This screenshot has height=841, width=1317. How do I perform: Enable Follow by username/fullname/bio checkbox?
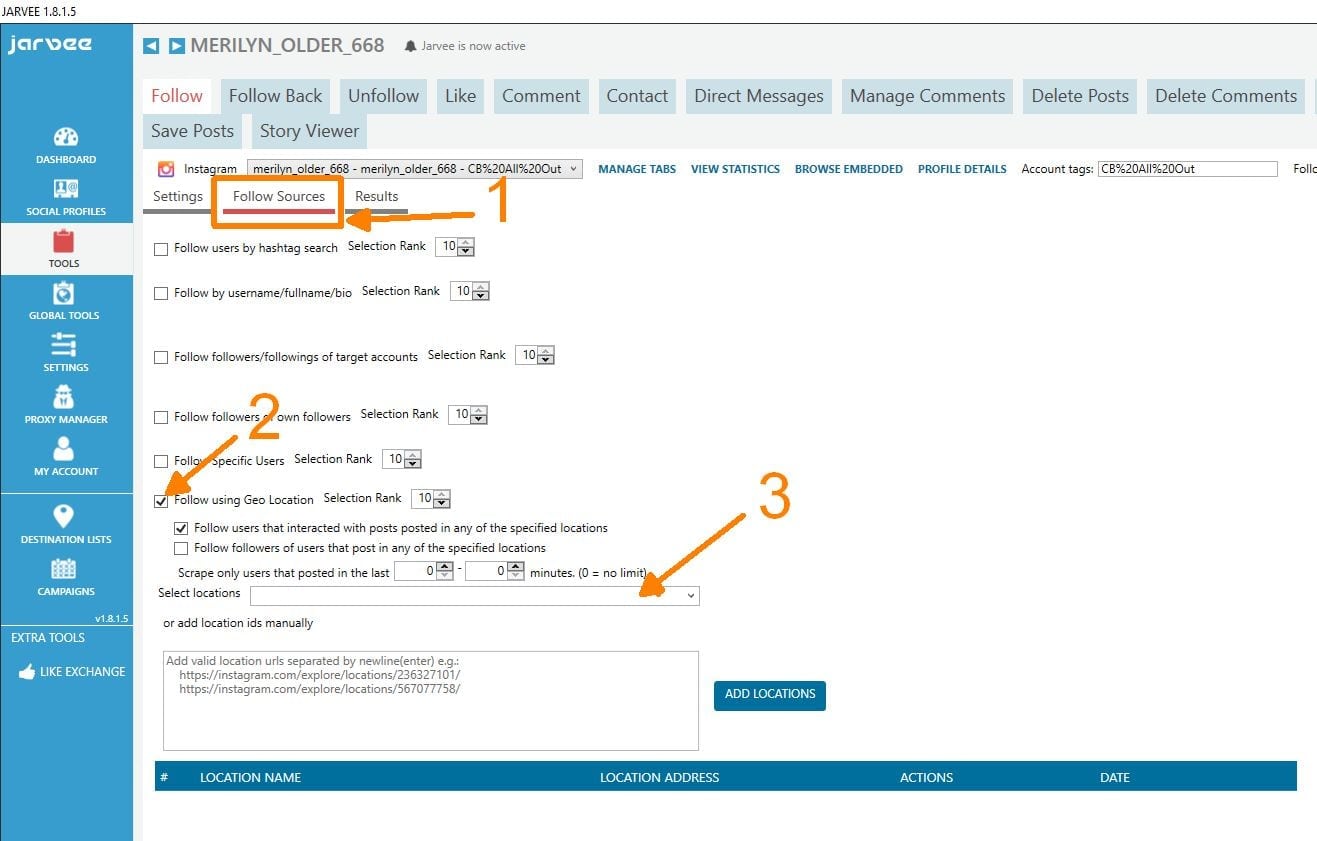coord(161,294)
